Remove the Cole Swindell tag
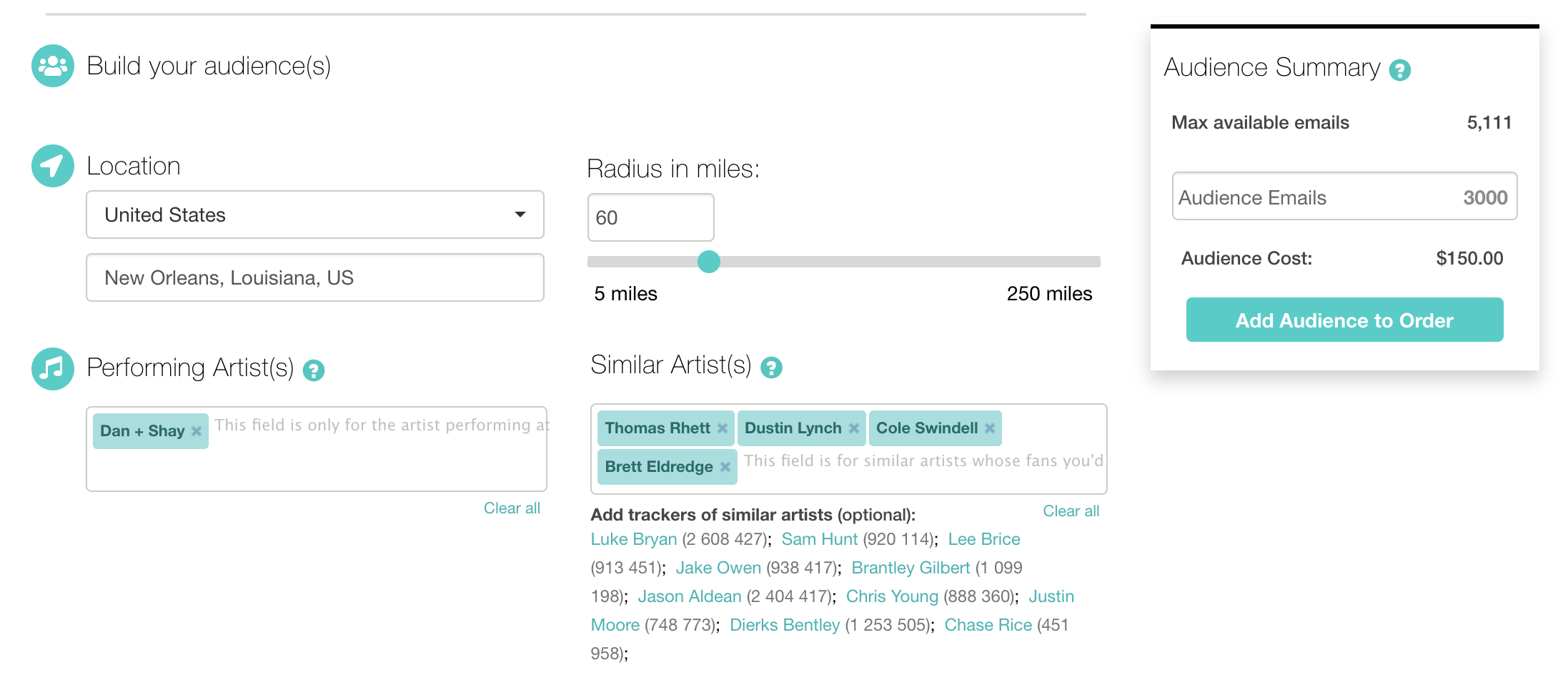 point(990,428)
